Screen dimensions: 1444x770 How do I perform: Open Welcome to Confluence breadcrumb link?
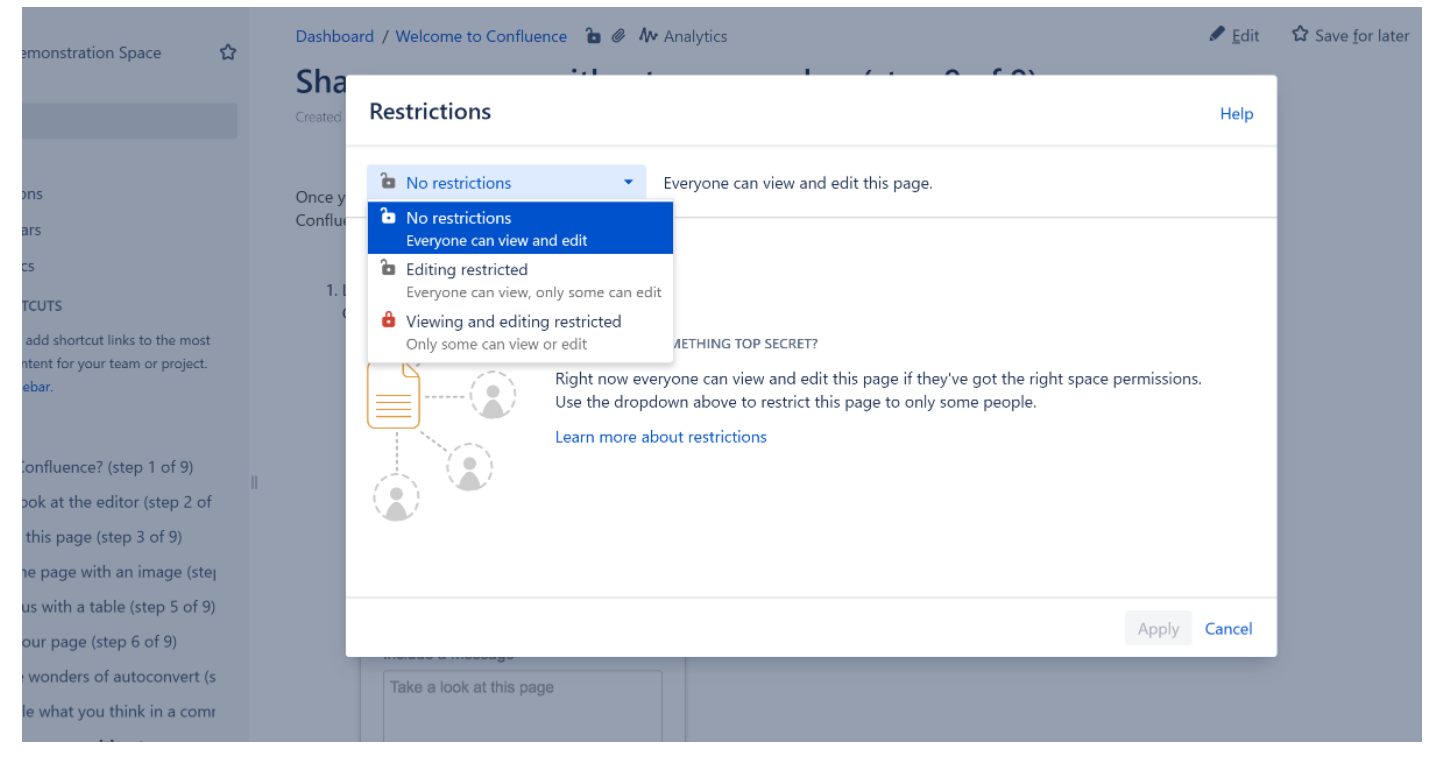(481, 36)
